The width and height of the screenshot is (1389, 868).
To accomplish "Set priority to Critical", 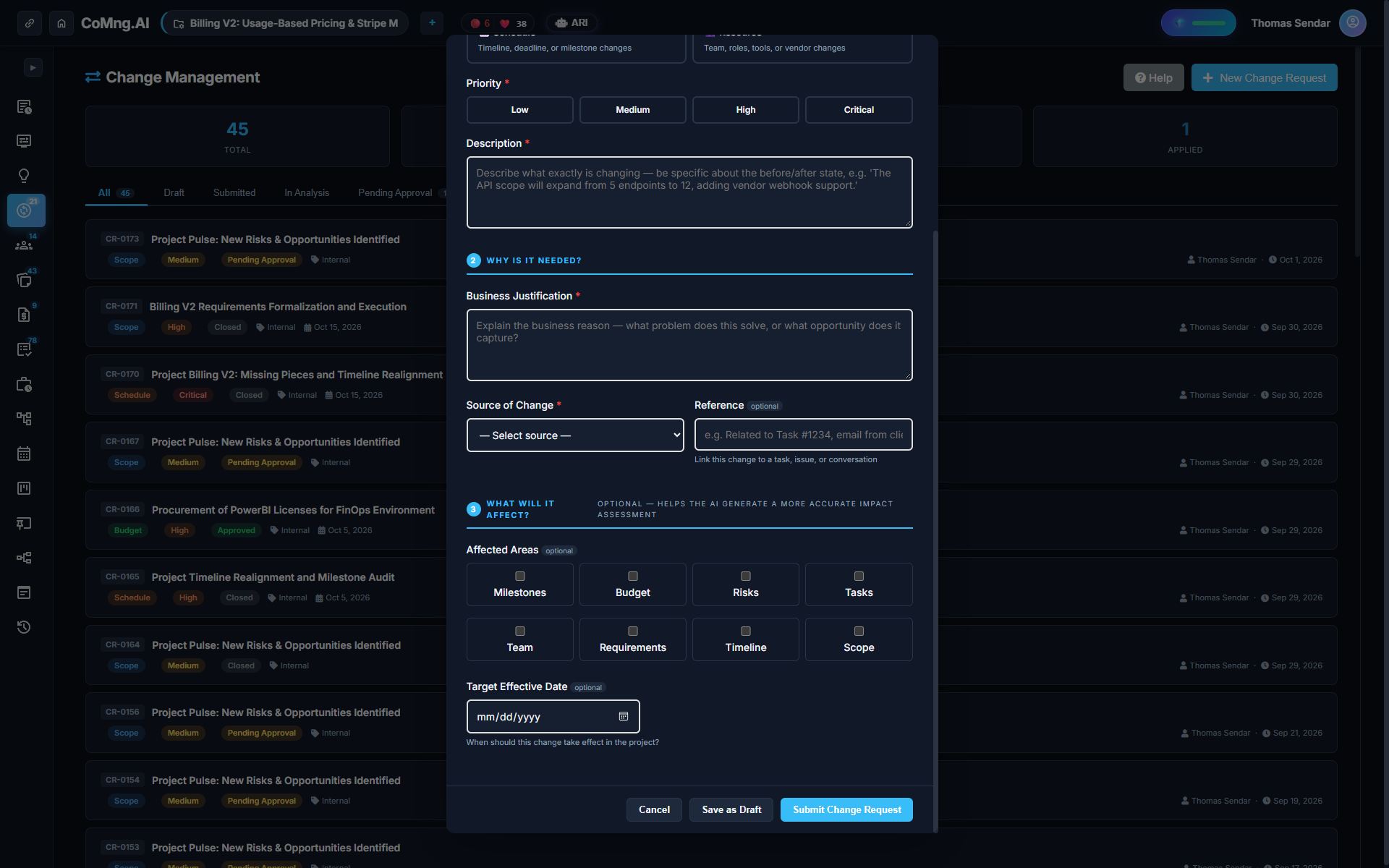I will [x=859, y=110].
